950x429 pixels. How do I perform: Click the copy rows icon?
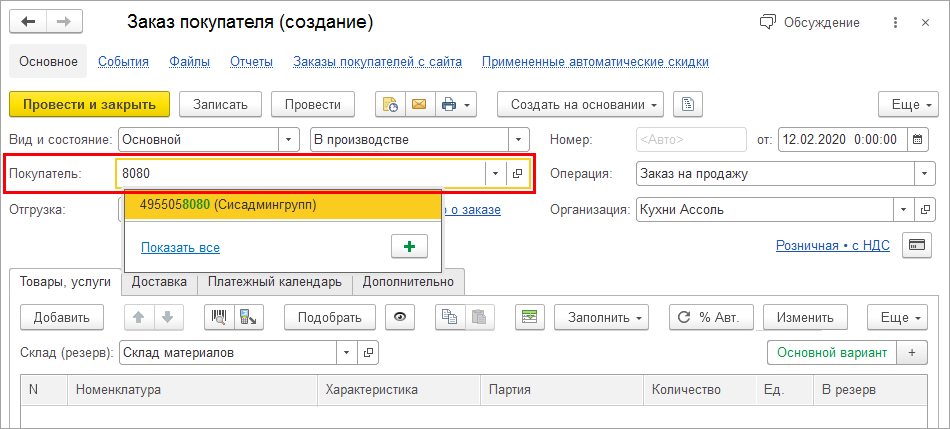pyautogui.click(x=447, y=317)
